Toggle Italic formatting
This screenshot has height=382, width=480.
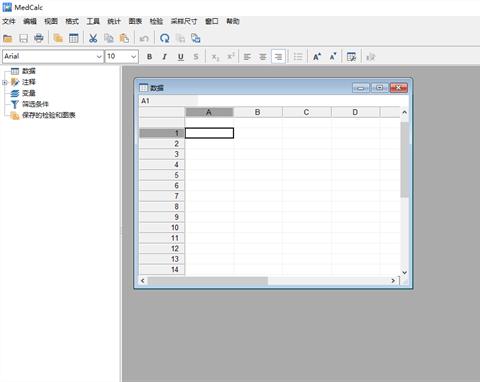click(165, 57)
